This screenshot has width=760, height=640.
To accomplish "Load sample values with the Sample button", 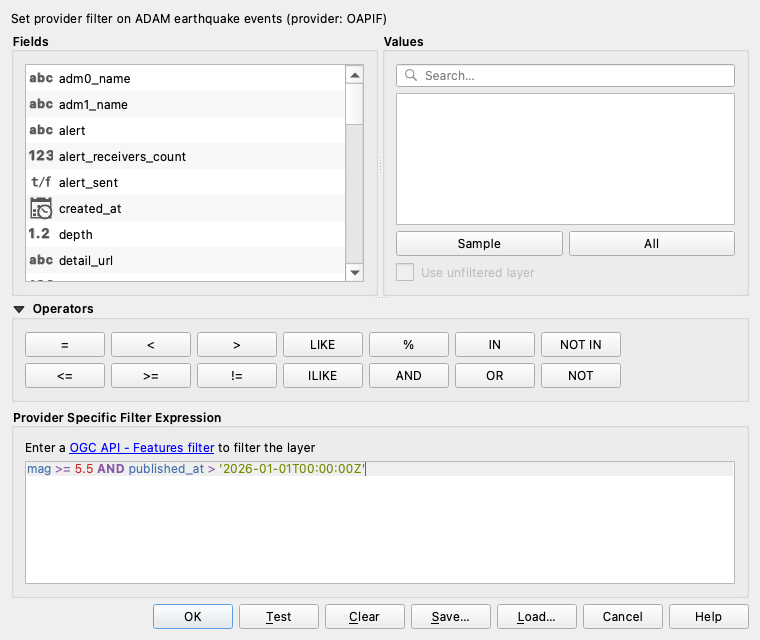I will click(x=479, y=243).
